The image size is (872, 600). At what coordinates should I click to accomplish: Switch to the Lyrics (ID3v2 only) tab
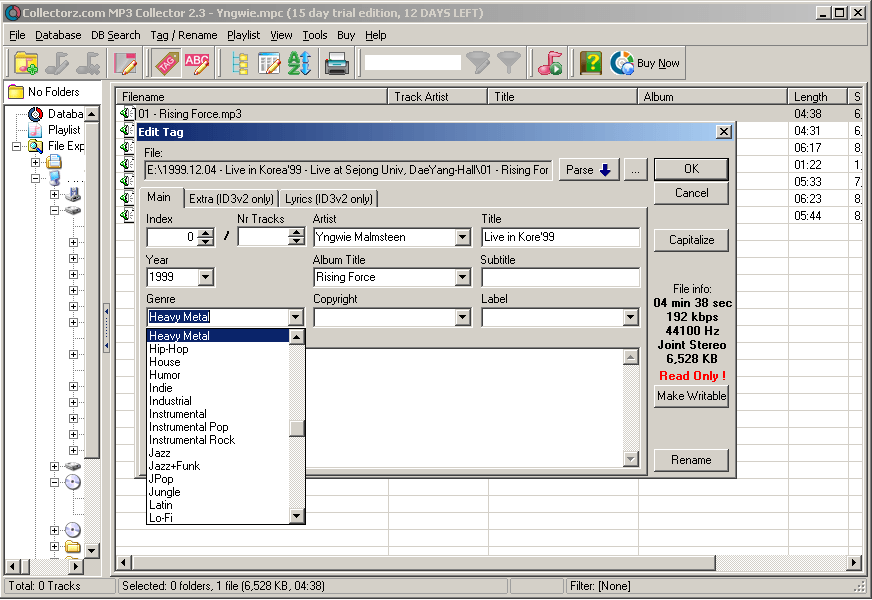329,199
